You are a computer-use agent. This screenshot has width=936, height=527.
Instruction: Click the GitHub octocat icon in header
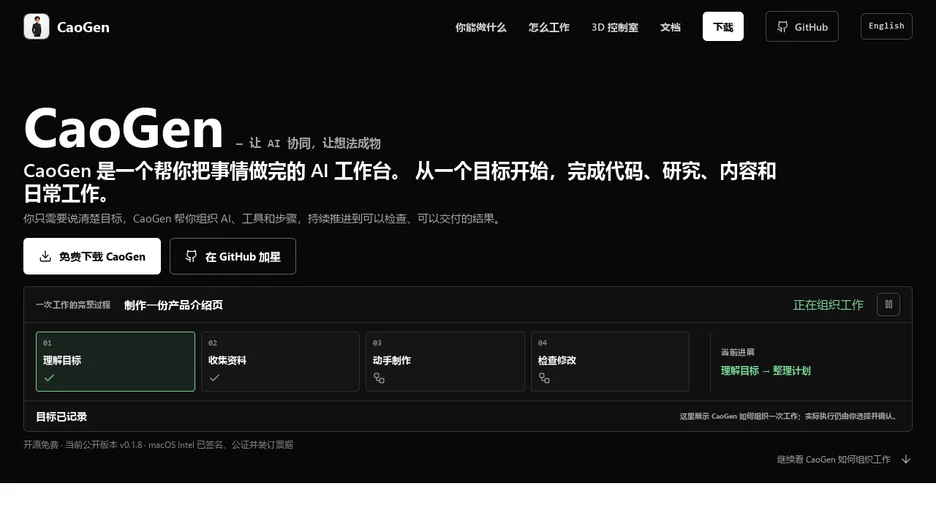(782, 27)
